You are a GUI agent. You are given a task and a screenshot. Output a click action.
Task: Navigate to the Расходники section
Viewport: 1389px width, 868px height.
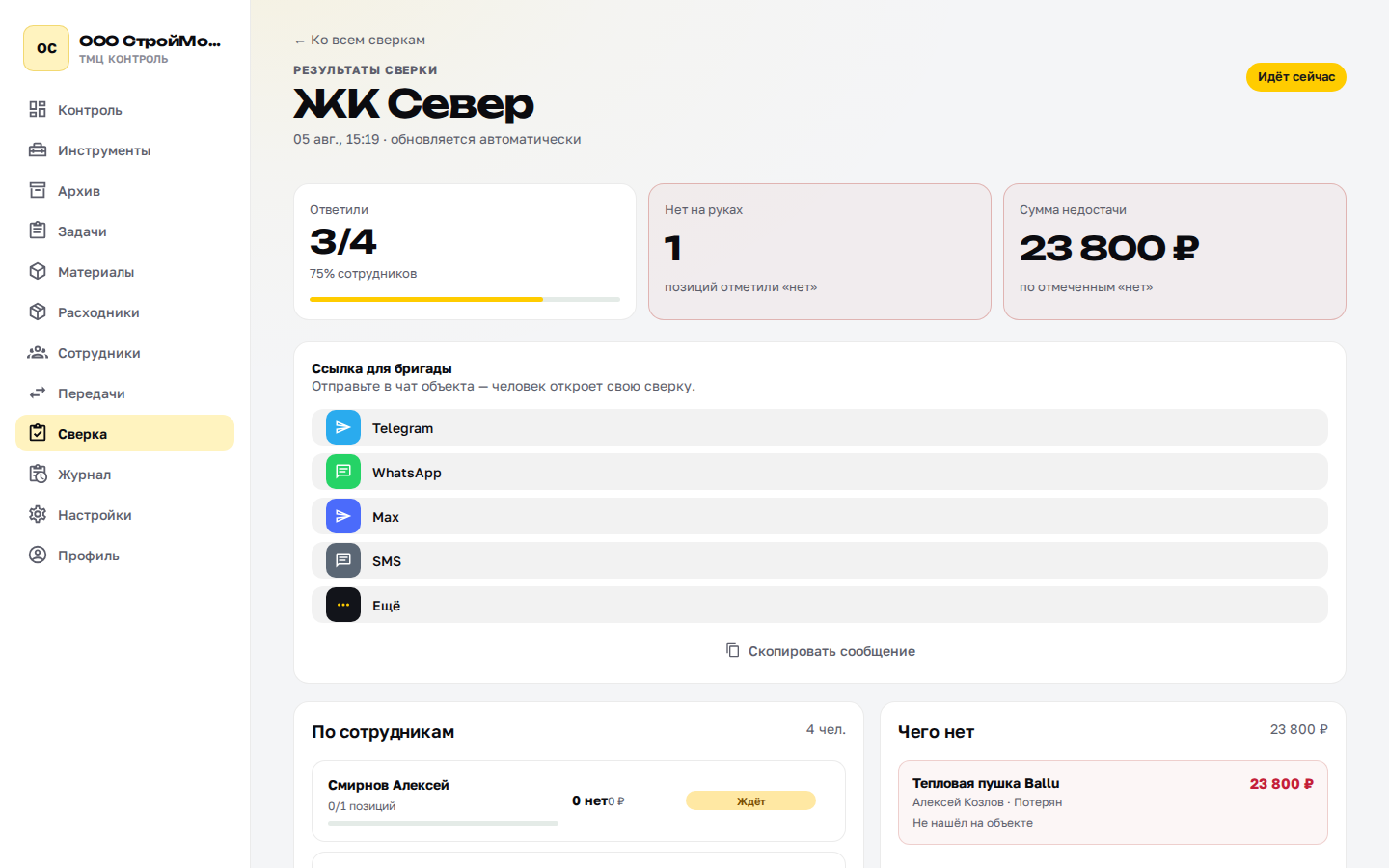click(124, 312)
